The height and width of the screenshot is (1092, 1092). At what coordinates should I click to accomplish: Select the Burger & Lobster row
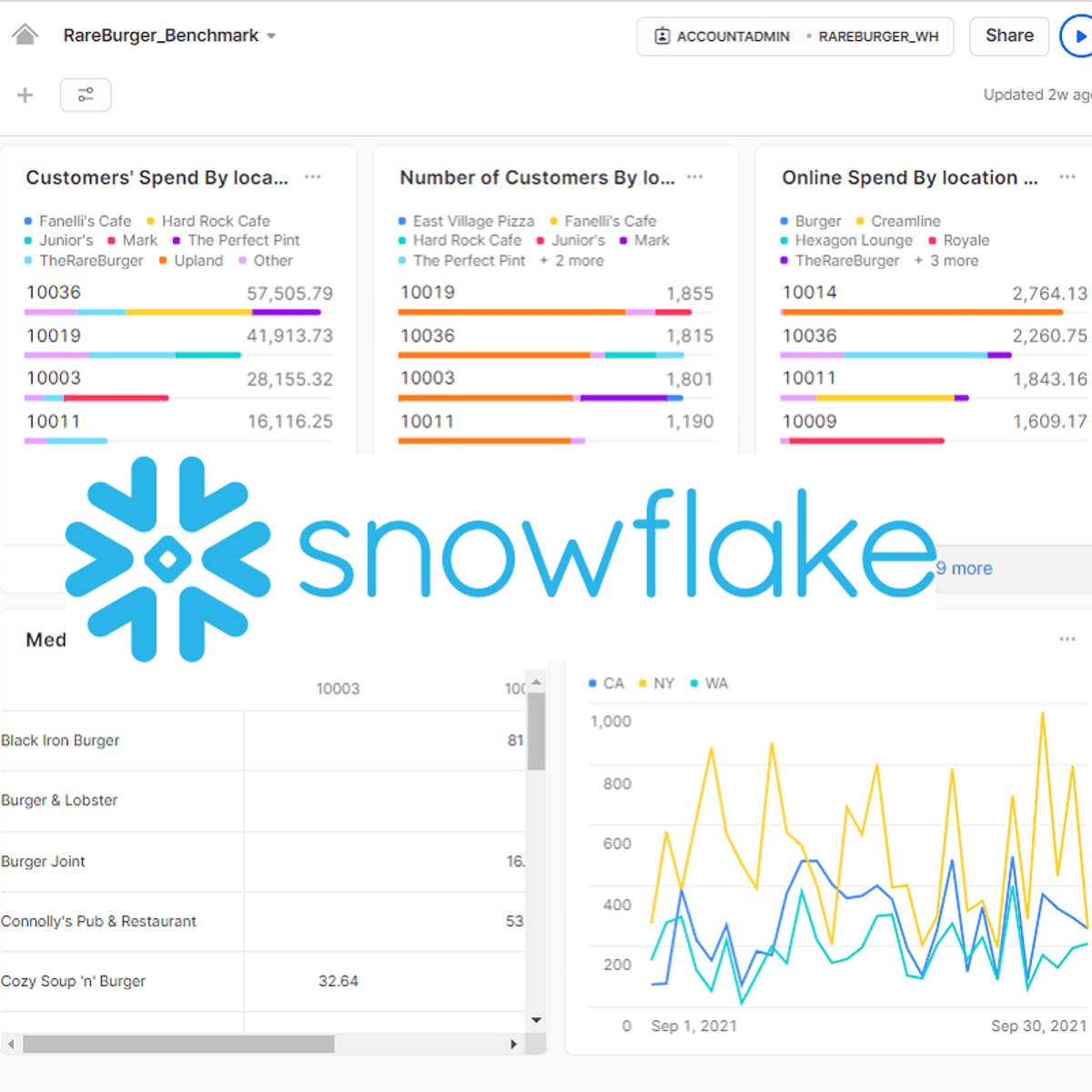pos(263,801)
